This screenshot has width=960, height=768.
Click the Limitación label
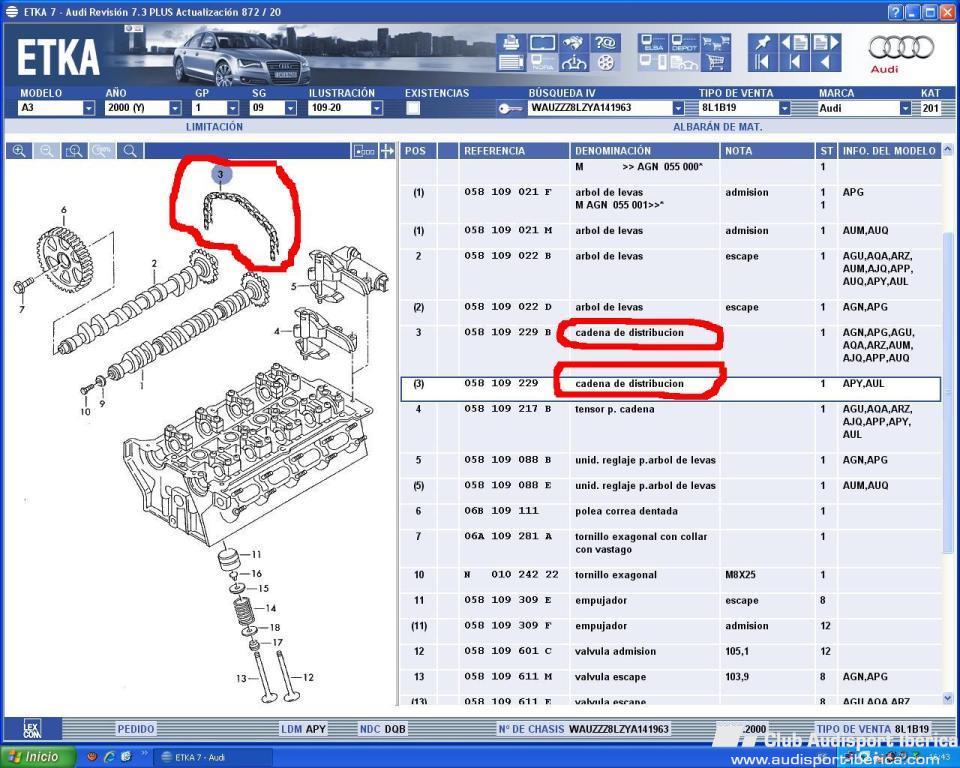[214, 127]
